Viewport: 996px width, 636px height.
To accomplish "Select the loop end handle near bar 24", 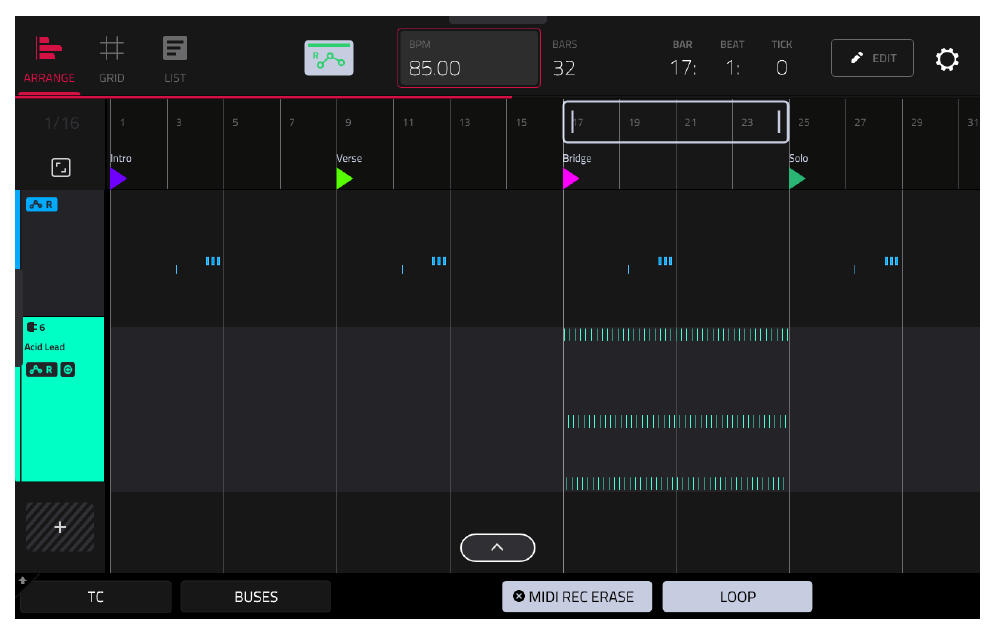I will click(779, 121).
